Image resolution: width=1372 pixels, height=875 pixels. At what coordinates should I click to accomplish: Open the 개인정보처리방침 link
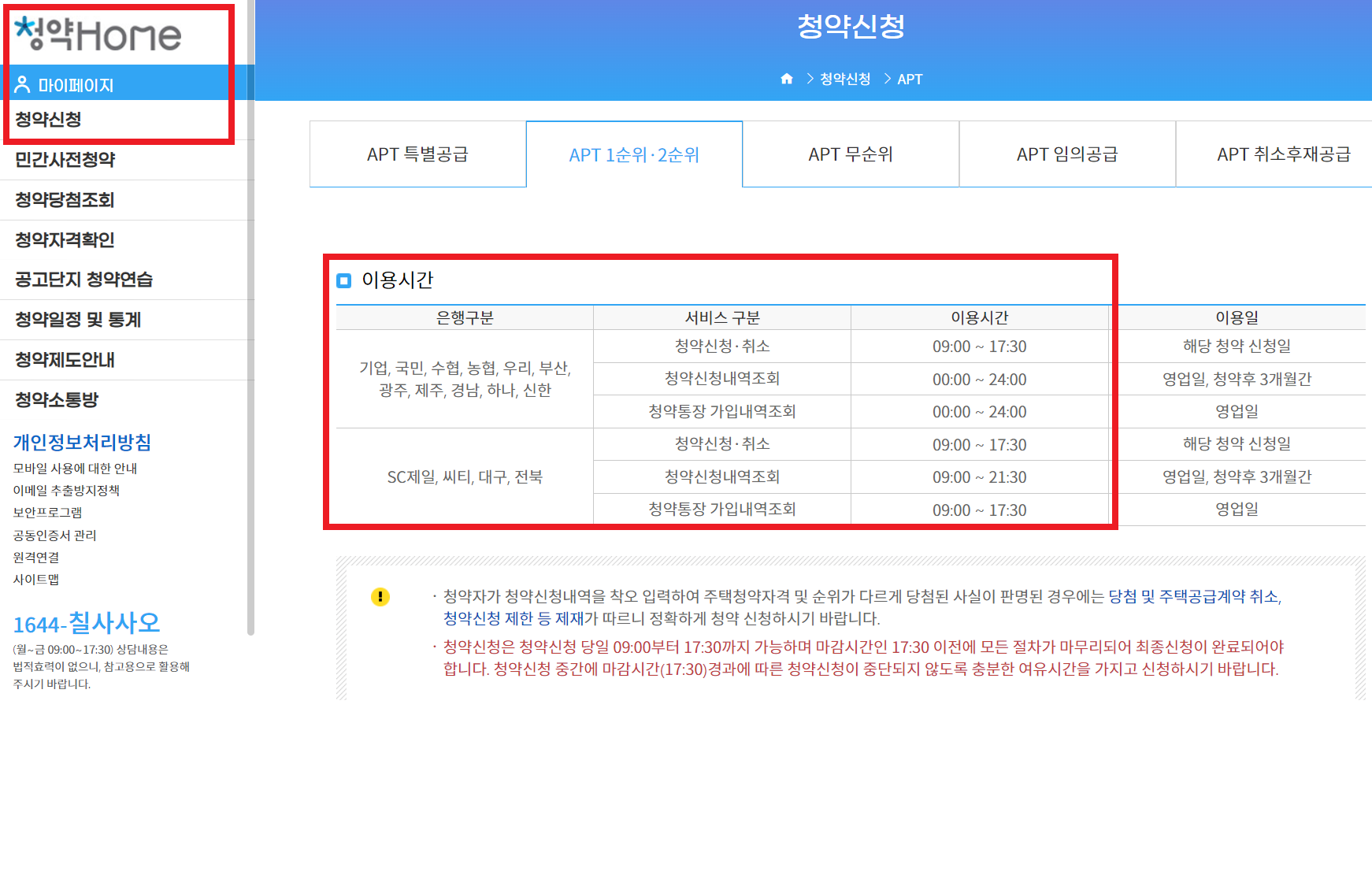point(87,442)
